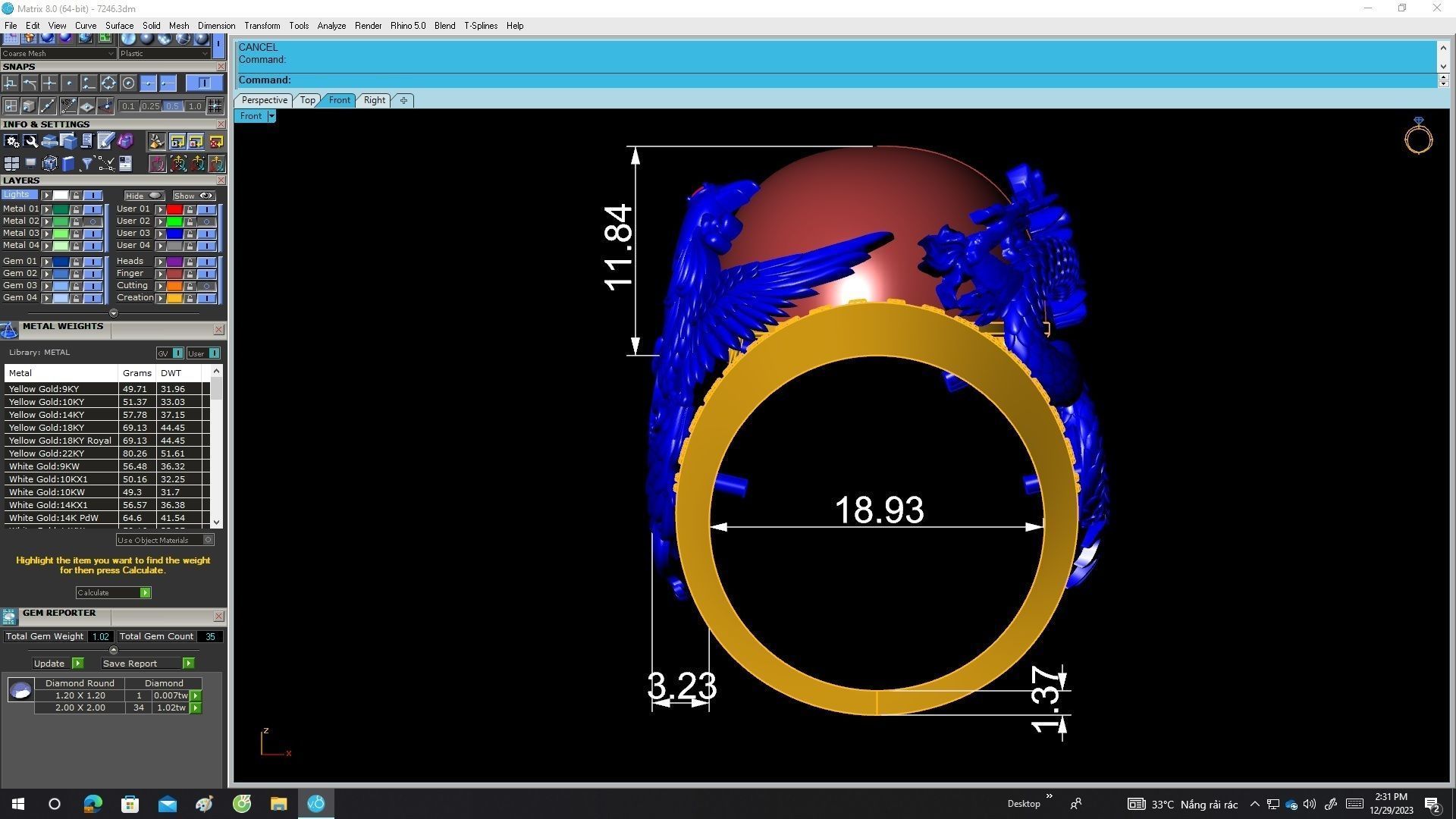The width and height of the screenshot is (1456, 819).
Task: Open the Coarse Mesh dropdown
Action: coord(111,54)
